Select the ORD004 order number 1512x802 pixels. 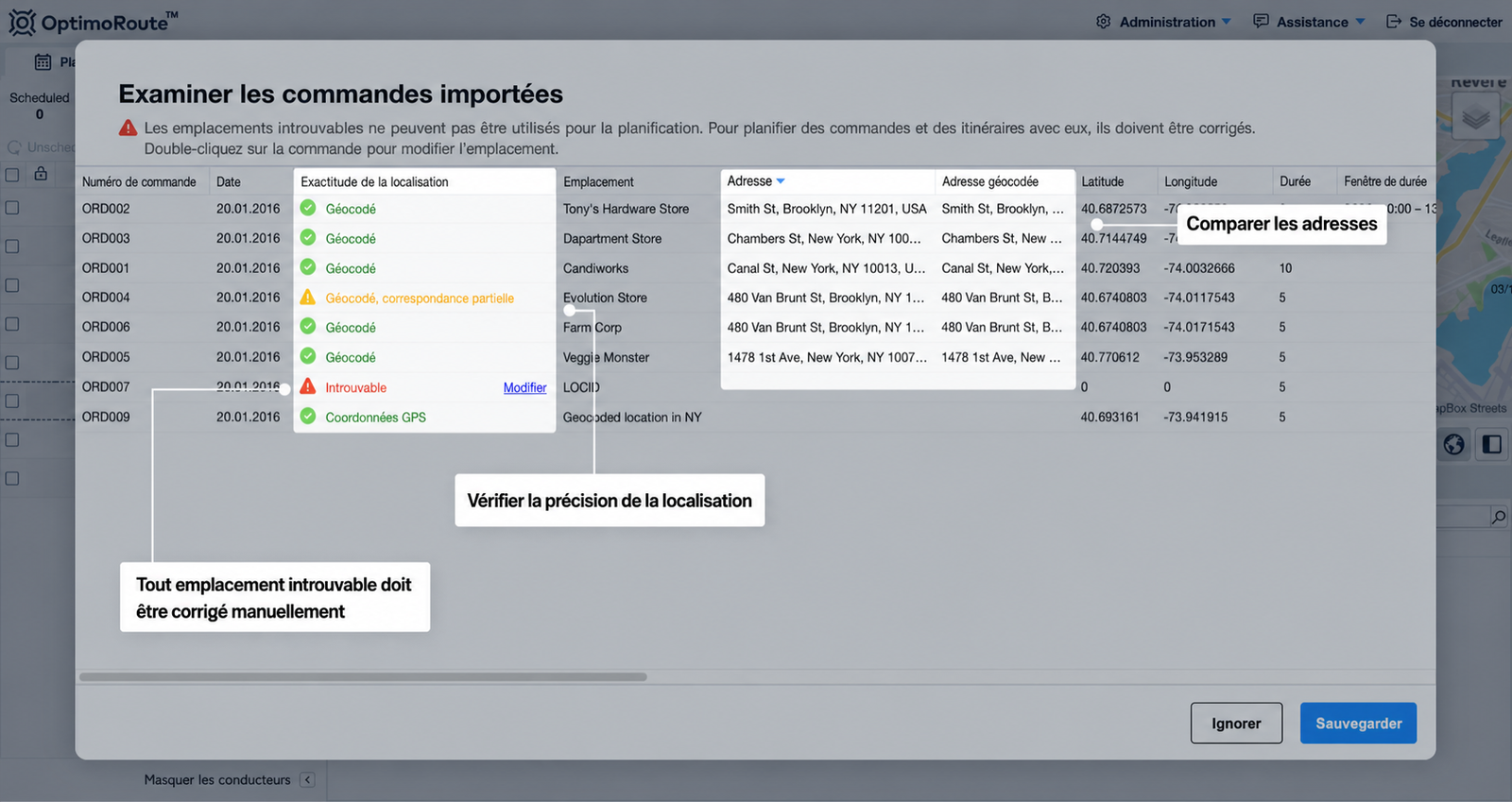point(106,298)
